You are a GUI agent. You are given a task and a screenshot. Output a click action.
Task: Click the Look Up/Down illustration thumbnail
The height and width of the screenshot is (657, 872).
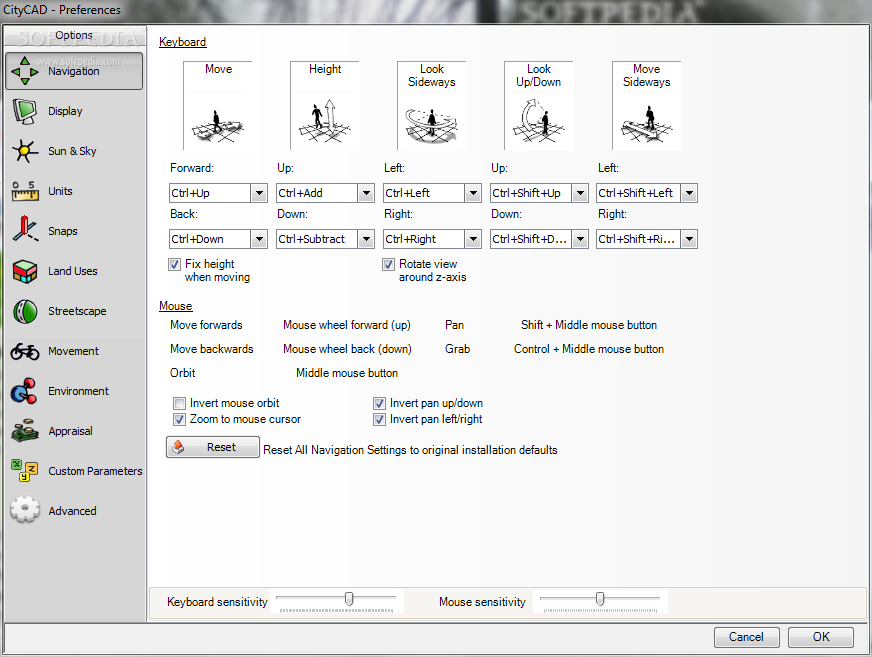[x=538, y=106]
